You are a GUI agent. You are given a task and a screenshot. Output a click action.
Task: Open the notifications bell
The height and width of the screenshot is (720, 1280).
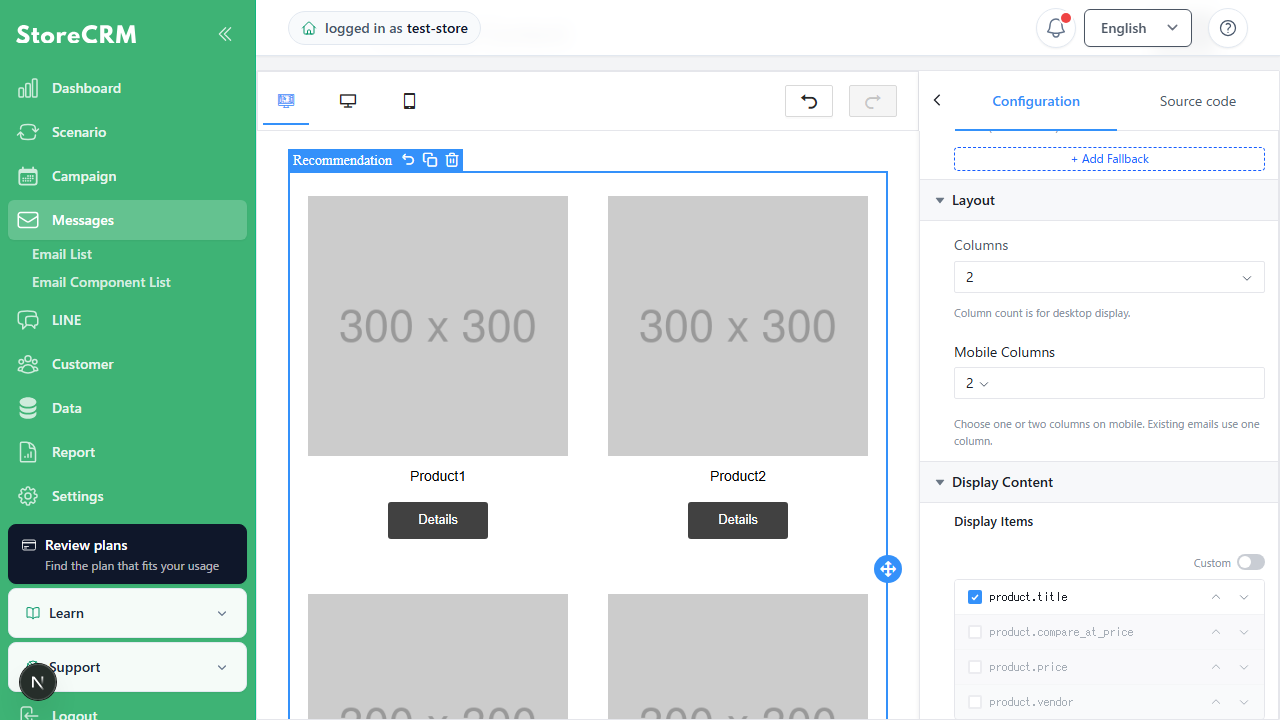click(1056, 28)
